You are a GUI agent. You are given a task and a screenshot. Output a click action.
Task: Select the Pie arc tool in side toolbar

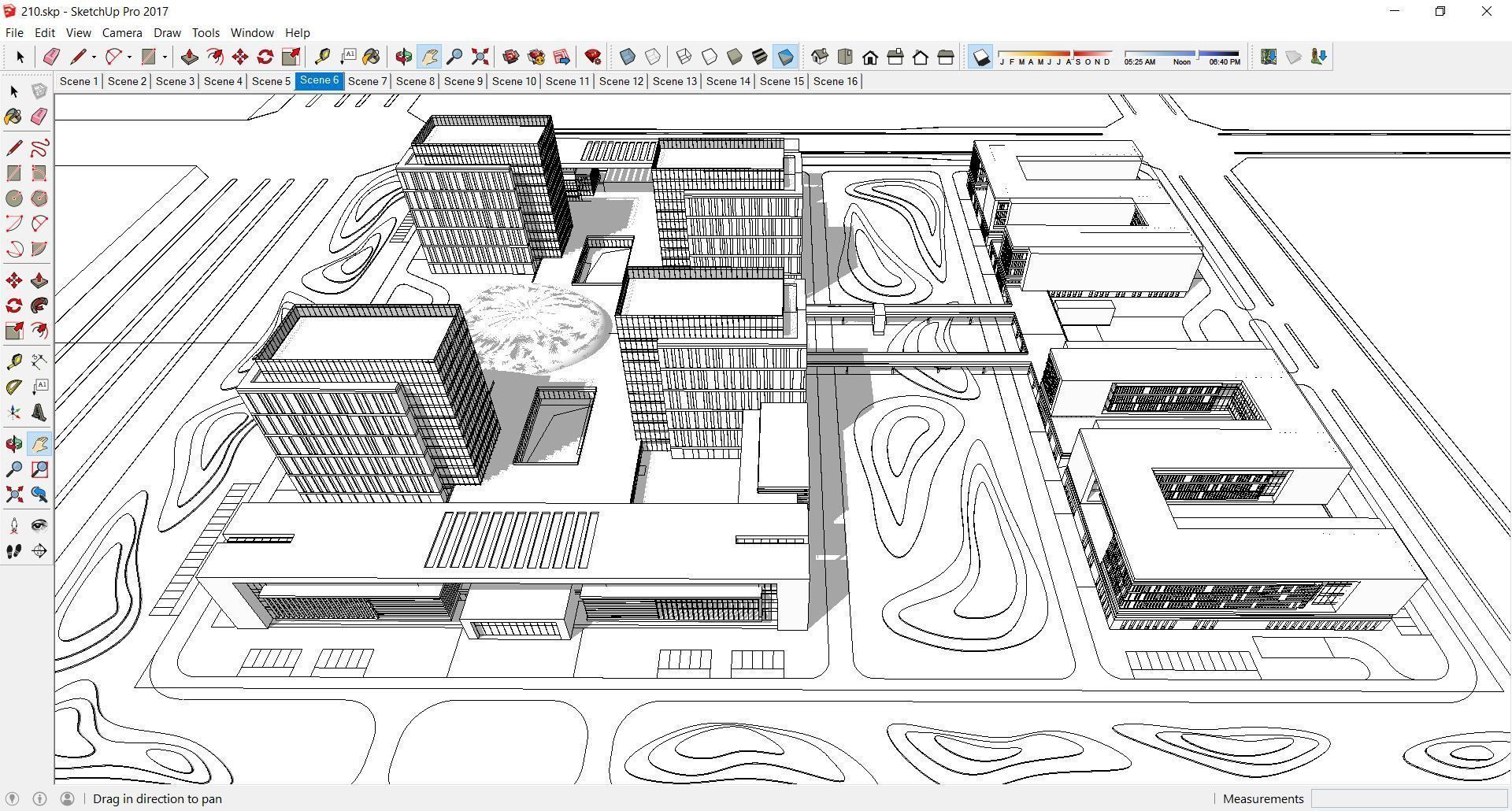[39, 249]
